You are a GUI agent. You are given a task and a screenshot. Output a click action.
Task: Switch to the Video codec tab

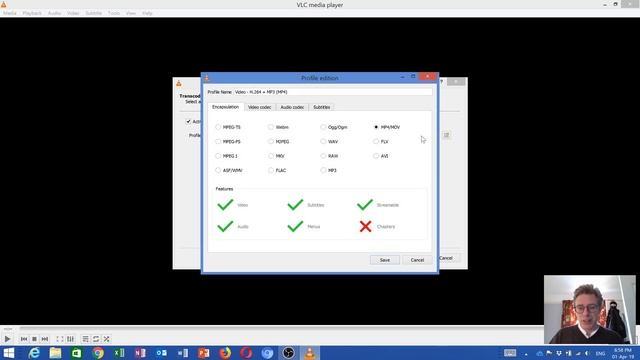260,107
